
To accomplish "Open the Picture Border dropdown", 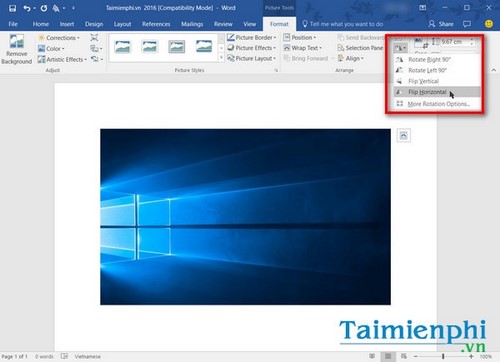I will [252, 37].
